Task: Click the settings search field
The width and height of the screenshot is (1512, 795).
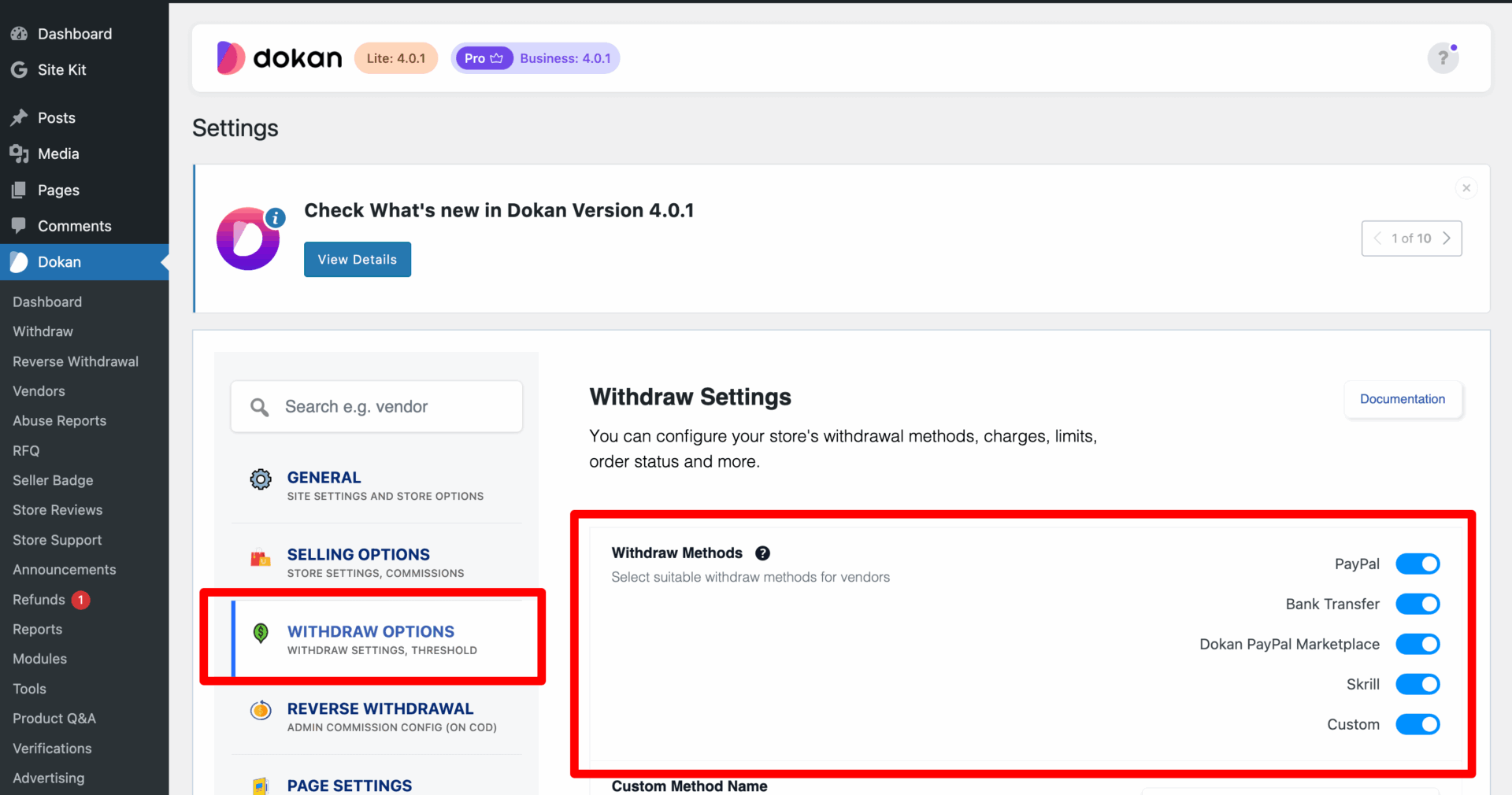Action: [x=376, y=407]
